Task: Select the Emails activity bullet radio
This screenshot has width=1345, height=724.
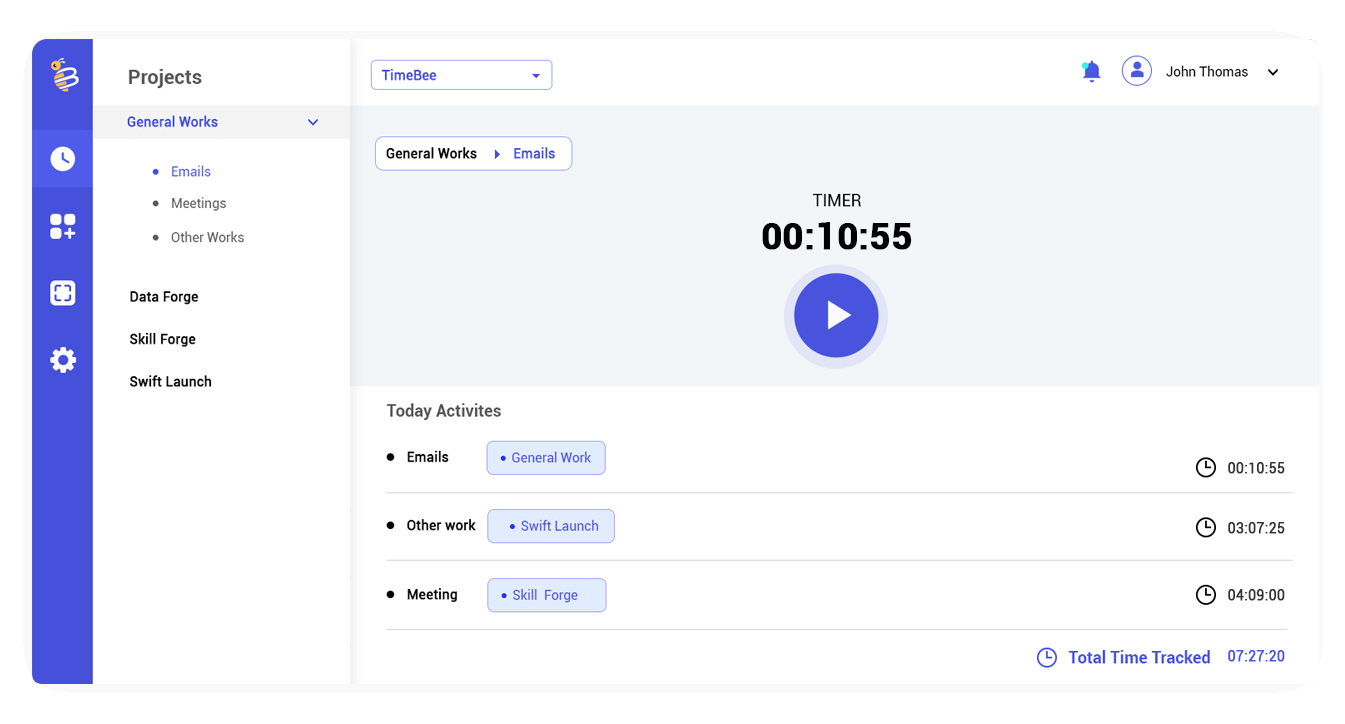Action: point(390,457)
